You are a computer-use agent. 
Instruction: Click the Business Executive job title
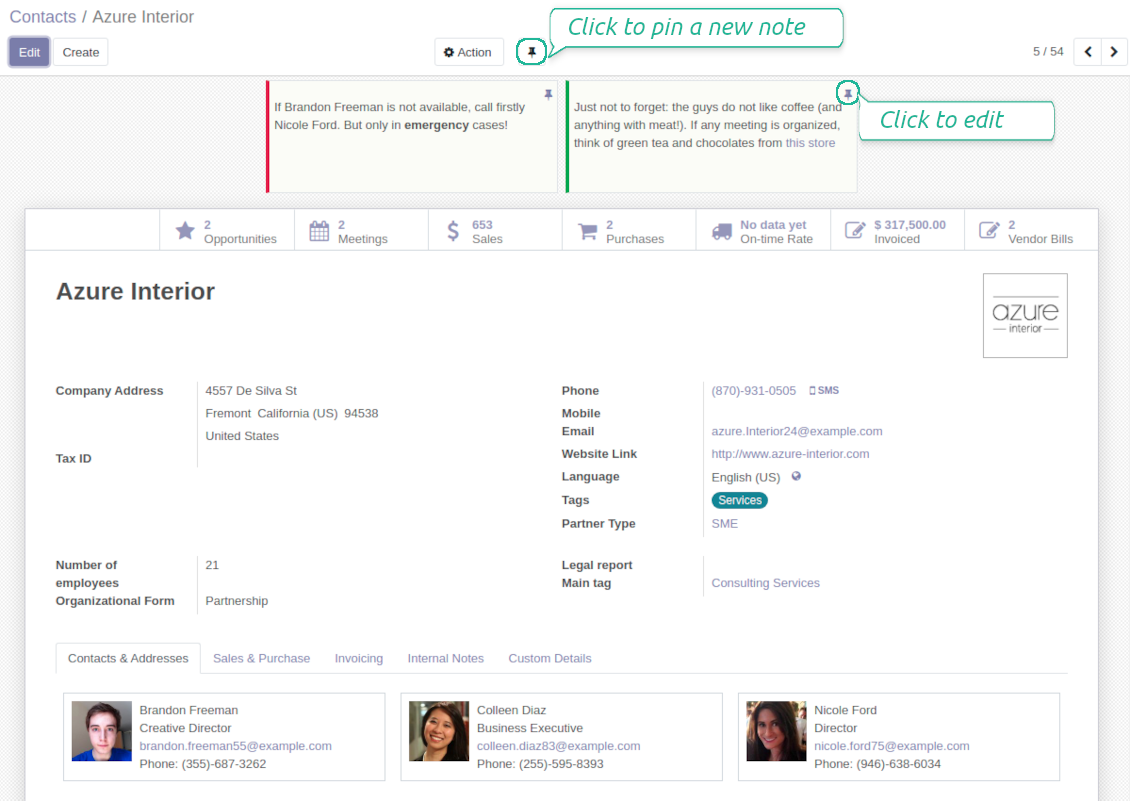[530, 728]
